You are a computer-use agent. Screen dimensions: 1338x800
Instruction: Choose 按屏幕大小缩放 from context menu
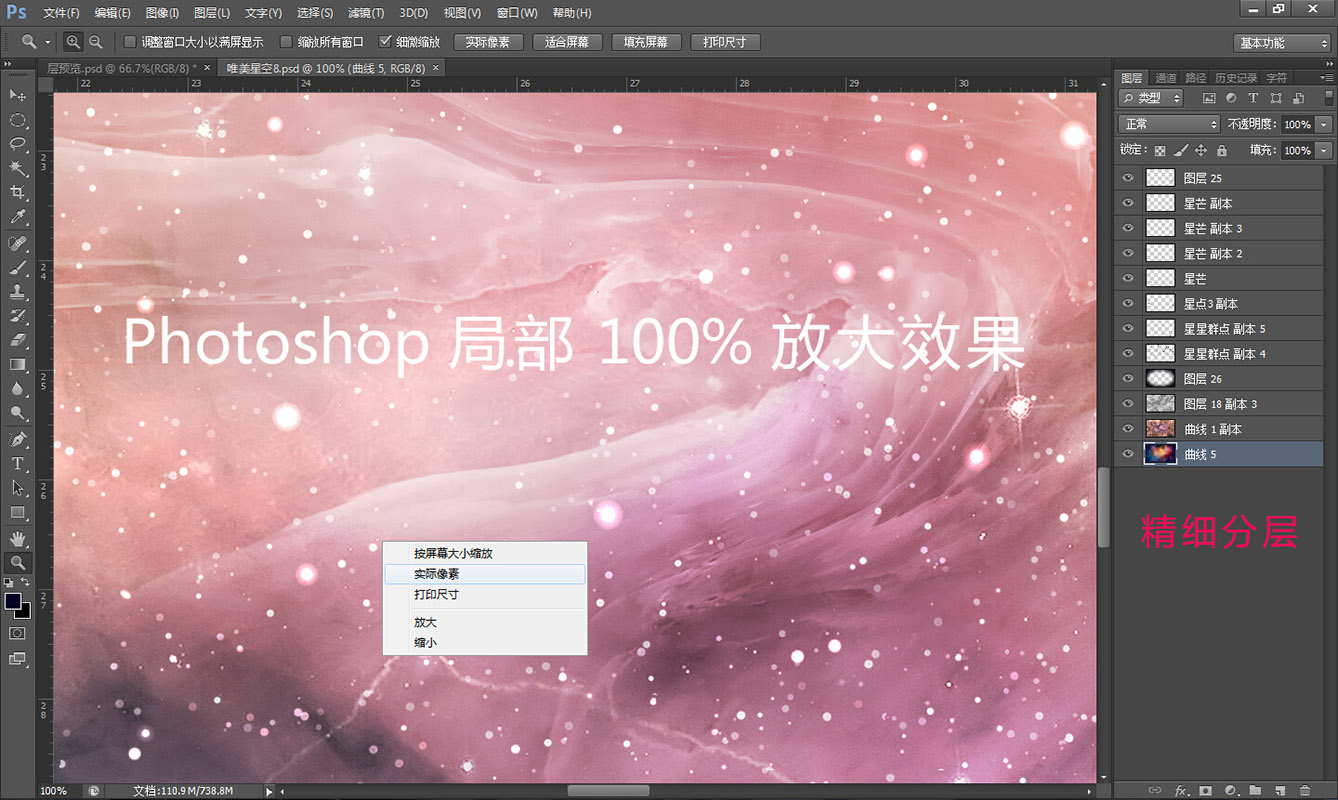tap(485, 553)
